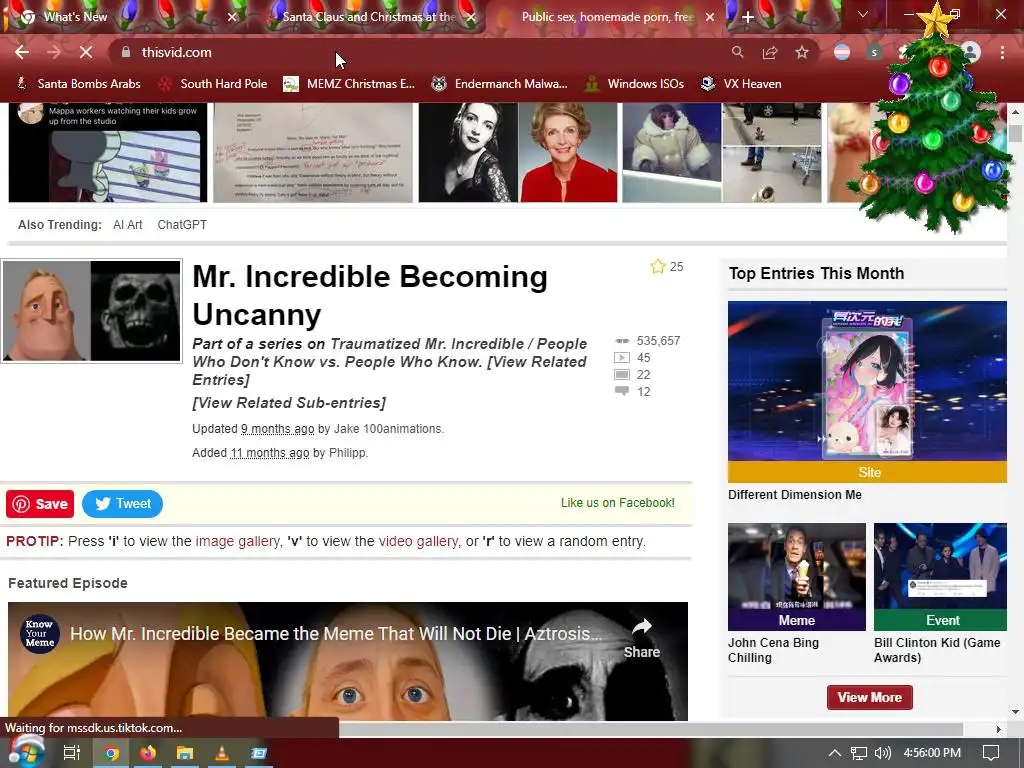Open the Windows ISOs bookmark
Viewport: 1024px width, 768px height.
tap(635, 84)
